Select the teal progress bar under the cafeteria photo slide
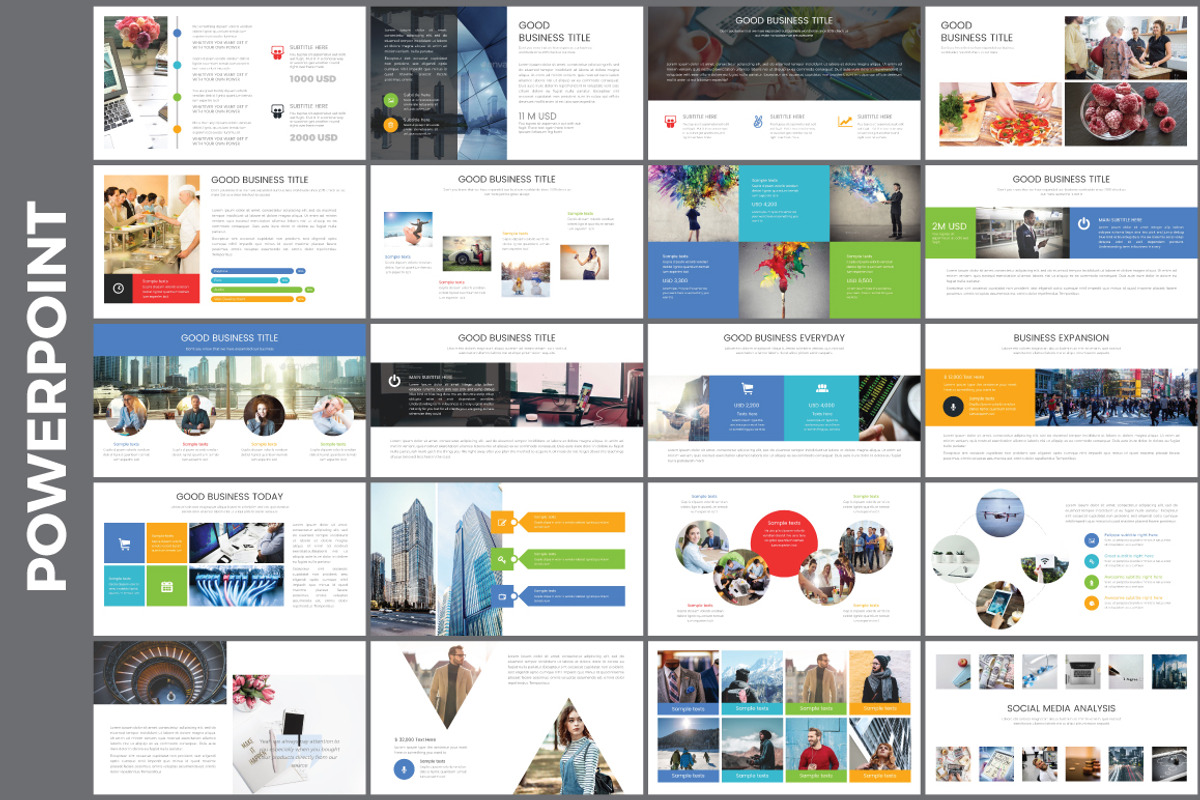 [246, 281]
